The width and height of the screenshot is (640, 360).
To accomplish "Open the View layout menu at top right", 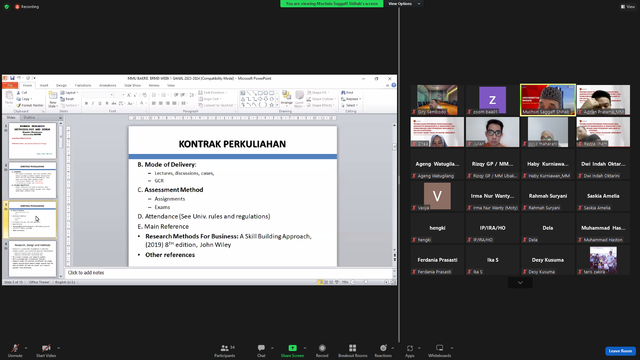I will pyautogui.click(x=628, y=7).
